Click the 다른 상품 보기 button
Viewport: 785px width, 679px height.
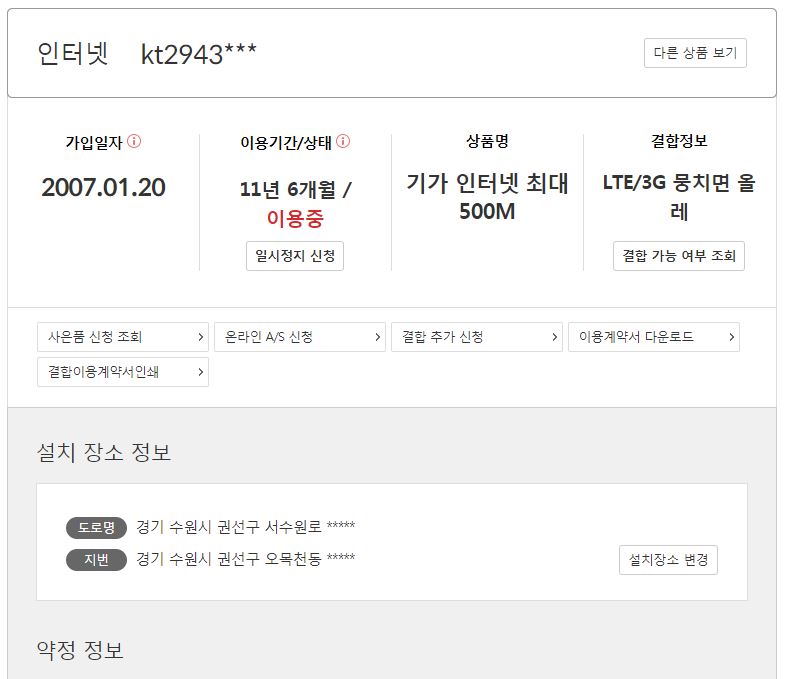(x=695, y=53)
